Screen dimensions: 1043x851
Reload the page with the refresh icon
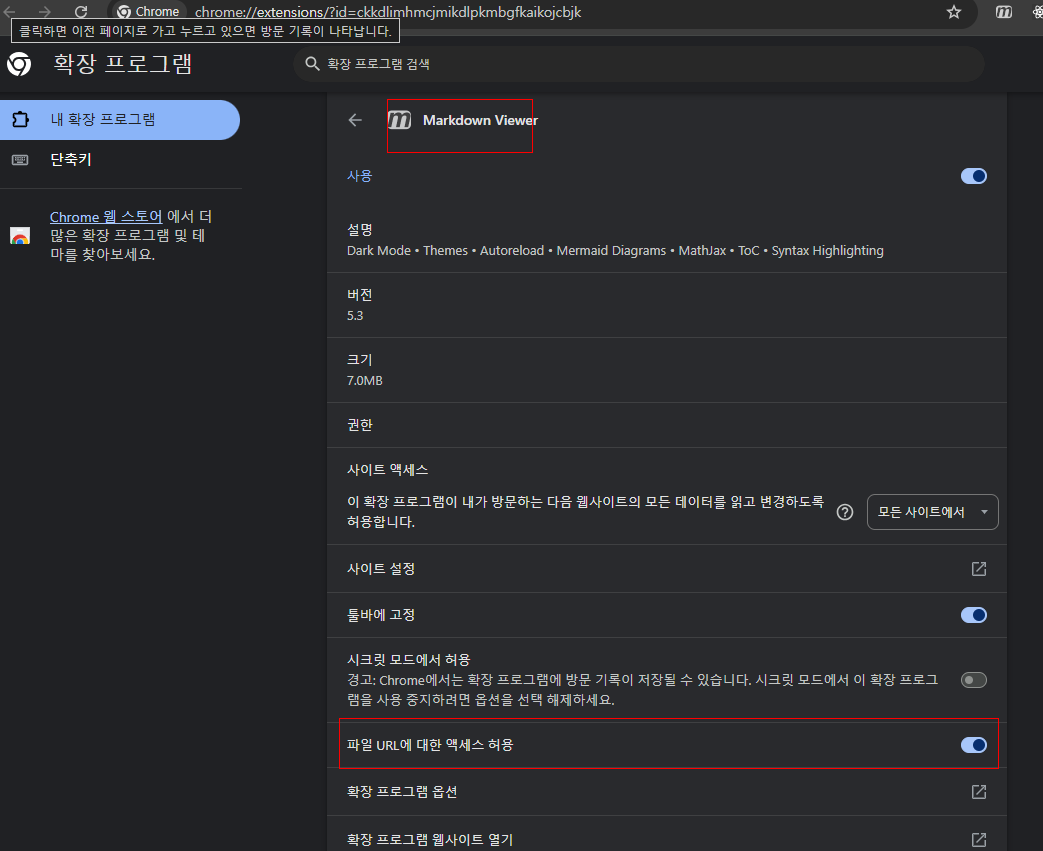pyautogui.click(x=81, y=11)
